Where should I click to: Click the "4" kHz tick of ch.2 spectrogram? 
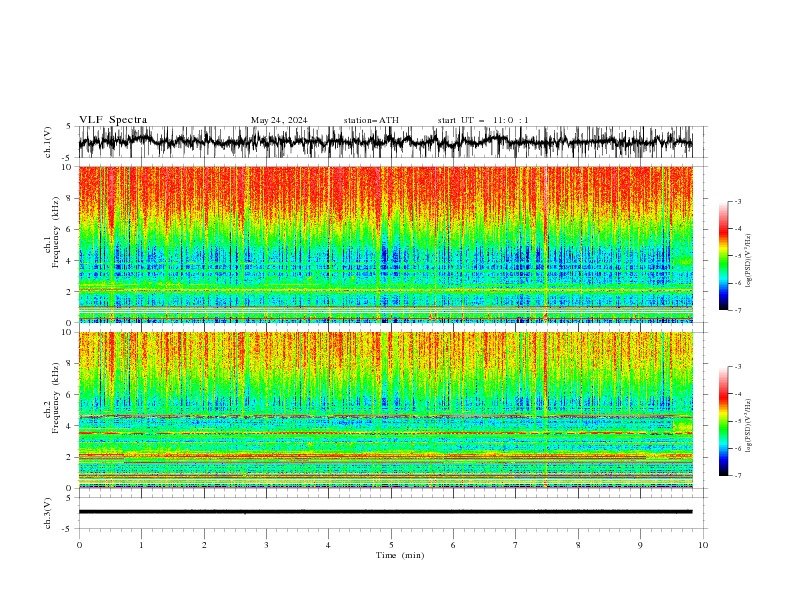pyautogui.click(x=70, y=426)
